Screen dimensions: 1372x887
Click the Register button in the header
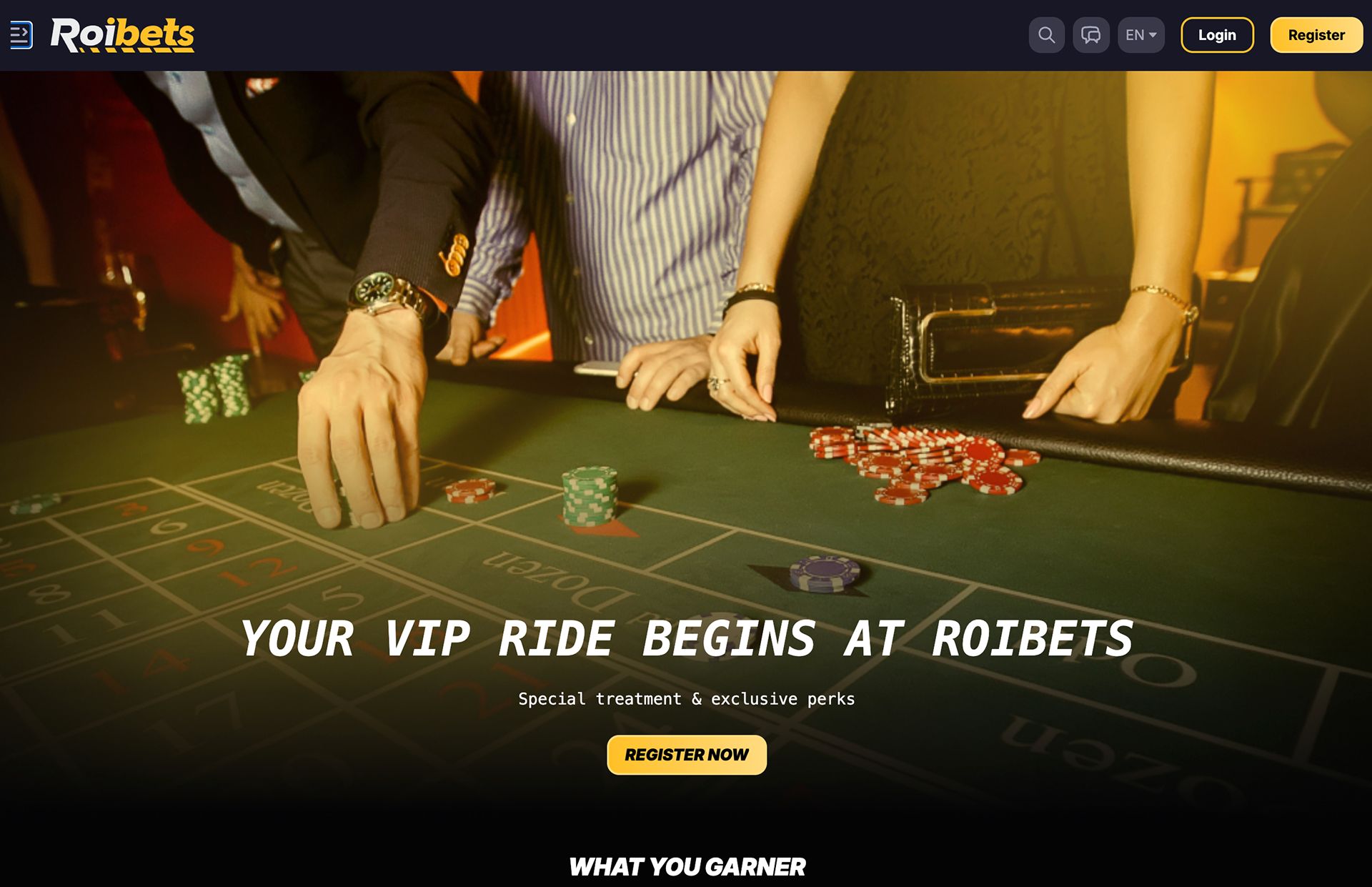pos(1316,35)
